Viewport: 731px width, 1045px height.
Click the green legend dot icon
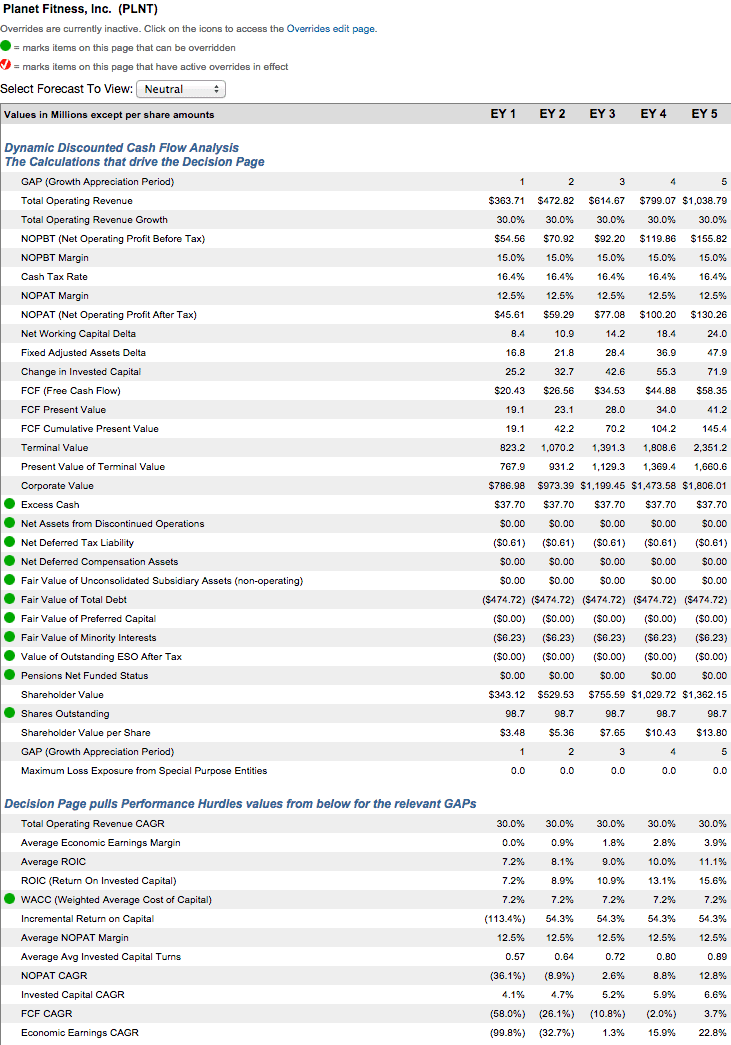click(5, 46)
